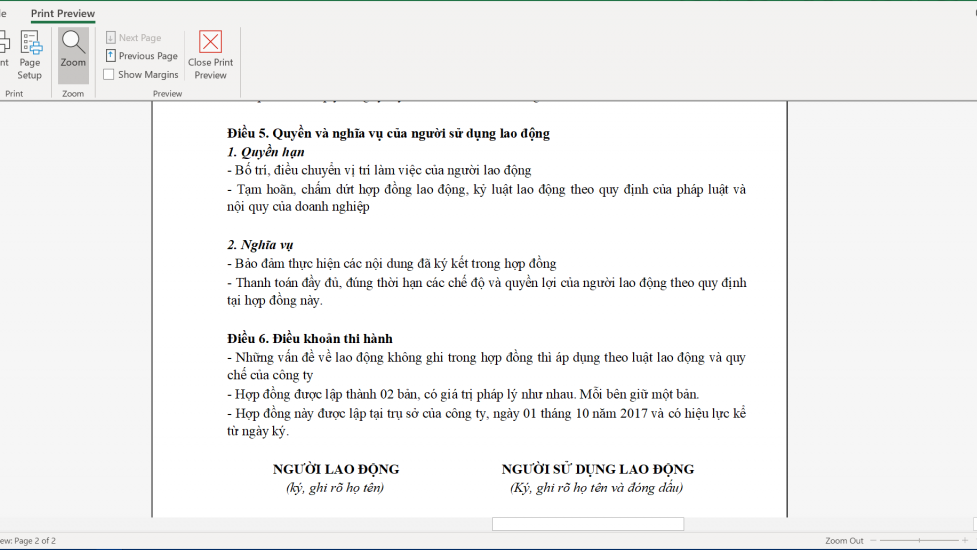Click '(Ký, ghi rõ họ tên và đóng dấu)' text
Image resolution: width=977 pixels, height=550 pixels.
click(596, 488)
